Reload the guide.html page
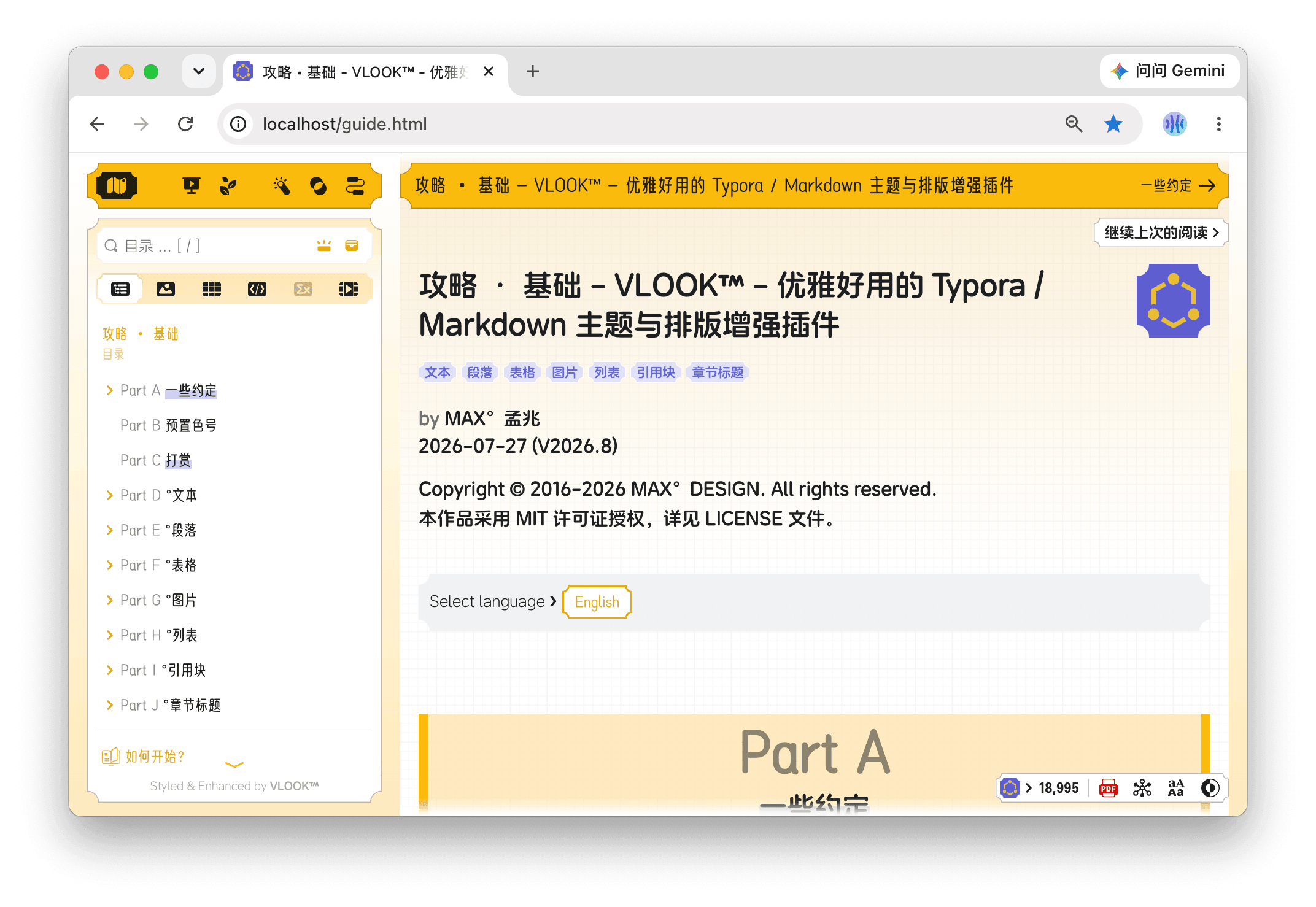The image size is (1316, 907). click(x=185, y=124)
